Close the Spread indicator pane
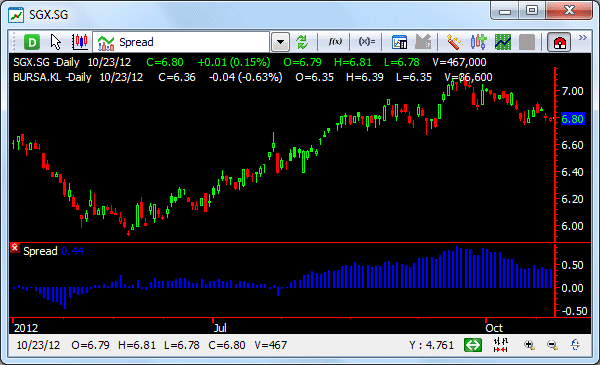This screenshot has width=600, height=365. tap(15, 248)
